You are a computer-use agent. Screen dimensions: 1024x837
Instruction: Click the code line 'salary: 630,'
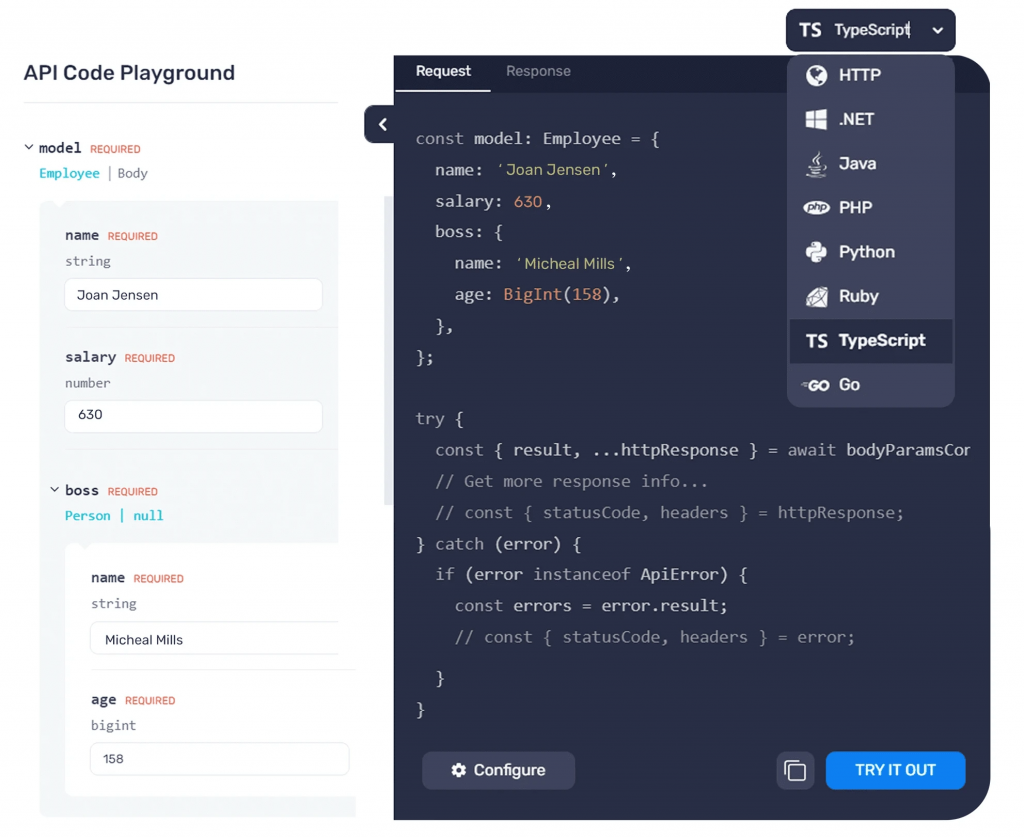pos(493,201)
